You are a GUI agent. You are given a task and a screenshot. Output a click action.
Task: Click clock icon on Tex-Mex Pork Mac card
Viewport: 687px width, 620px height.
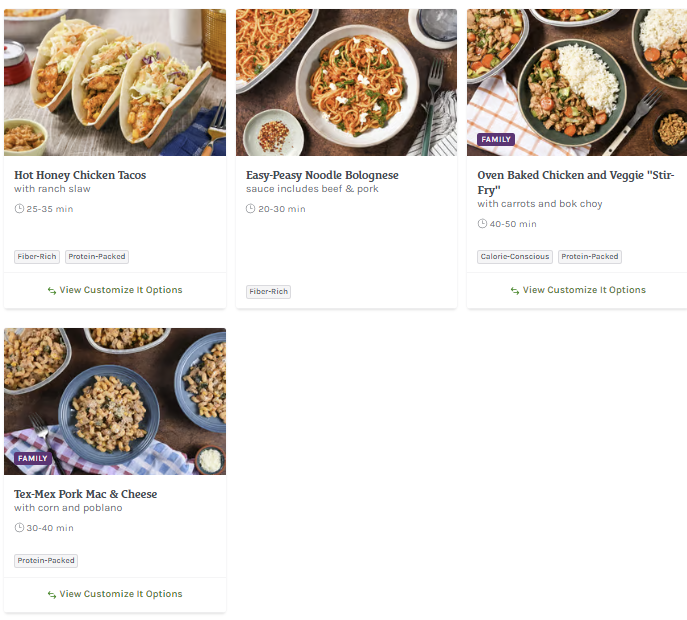[19, 528]
